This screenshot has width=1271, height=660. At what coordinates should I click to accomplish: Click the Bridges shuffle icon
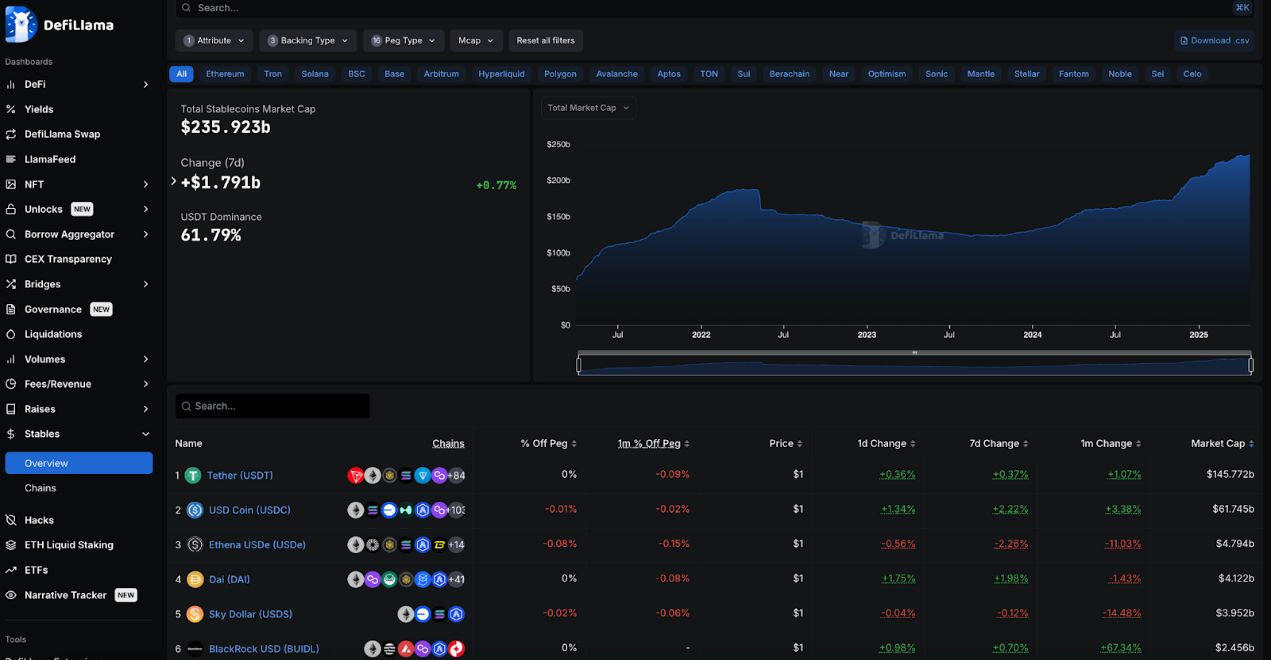click(x=11, y=284)
